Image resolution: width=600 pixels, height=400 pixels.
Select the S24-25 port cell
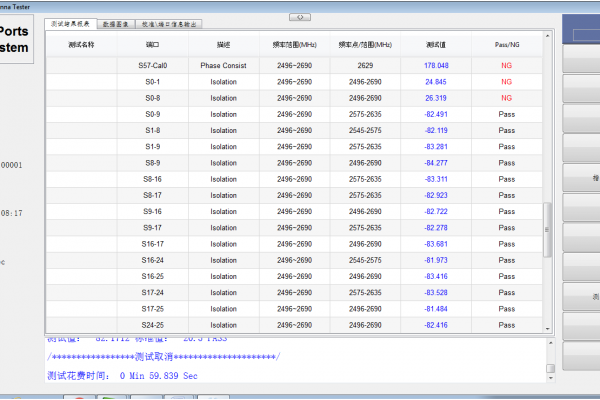click(x=153, y=325)
